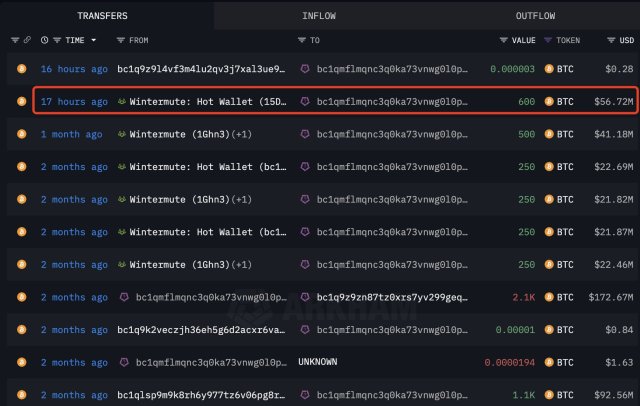The height and width of the screenshot is (406, 640).
Task: Click purple entity icon in first row TO column
Action: (305, 70)
